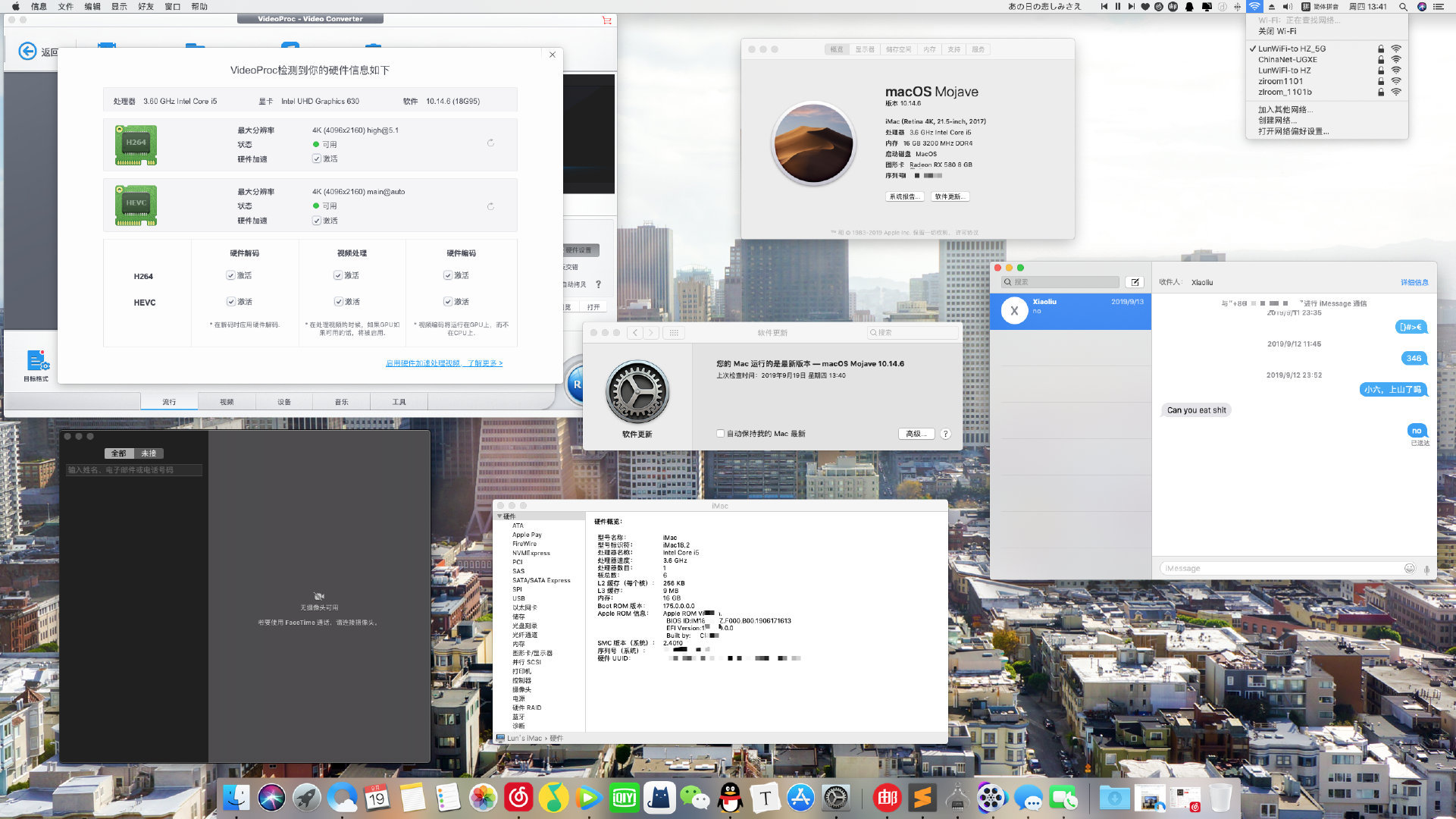Toggle HEVC hardware encoding checkbox

coord(448,302)
